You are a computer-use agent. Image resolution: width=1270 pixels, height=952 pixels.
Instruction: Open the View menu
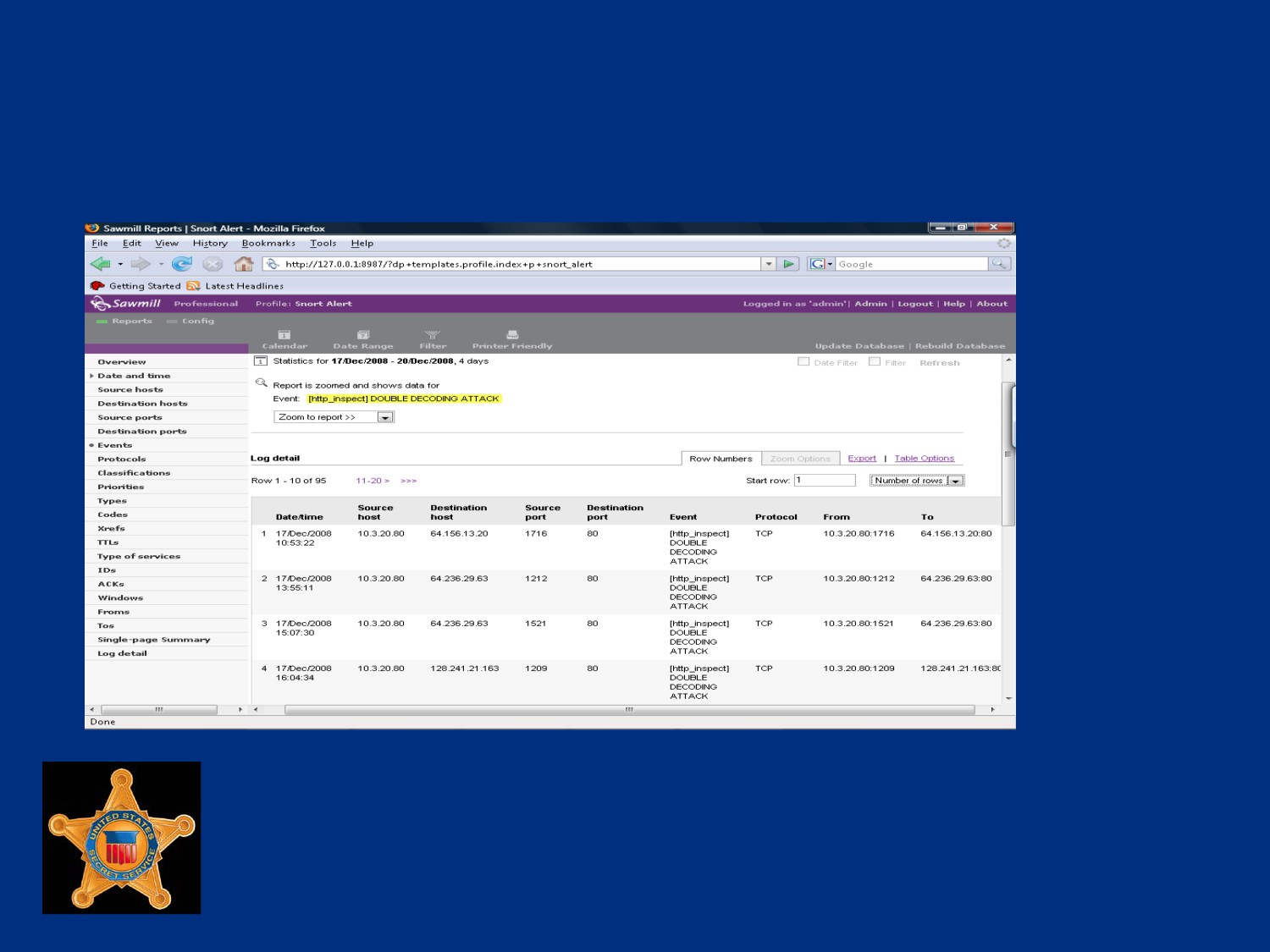167,243
